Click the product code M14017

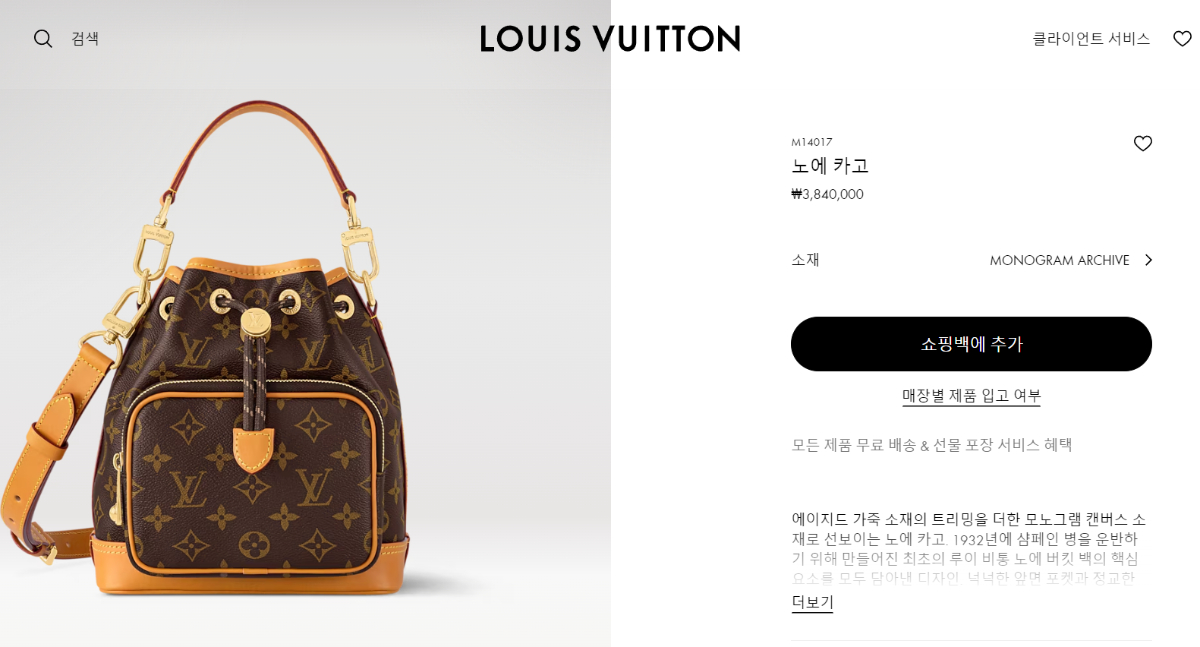[812, 142]
